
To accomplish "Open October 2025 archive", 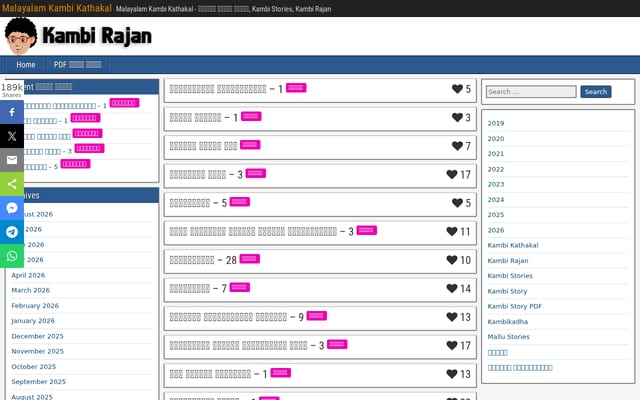I will (x=33, y=367).
